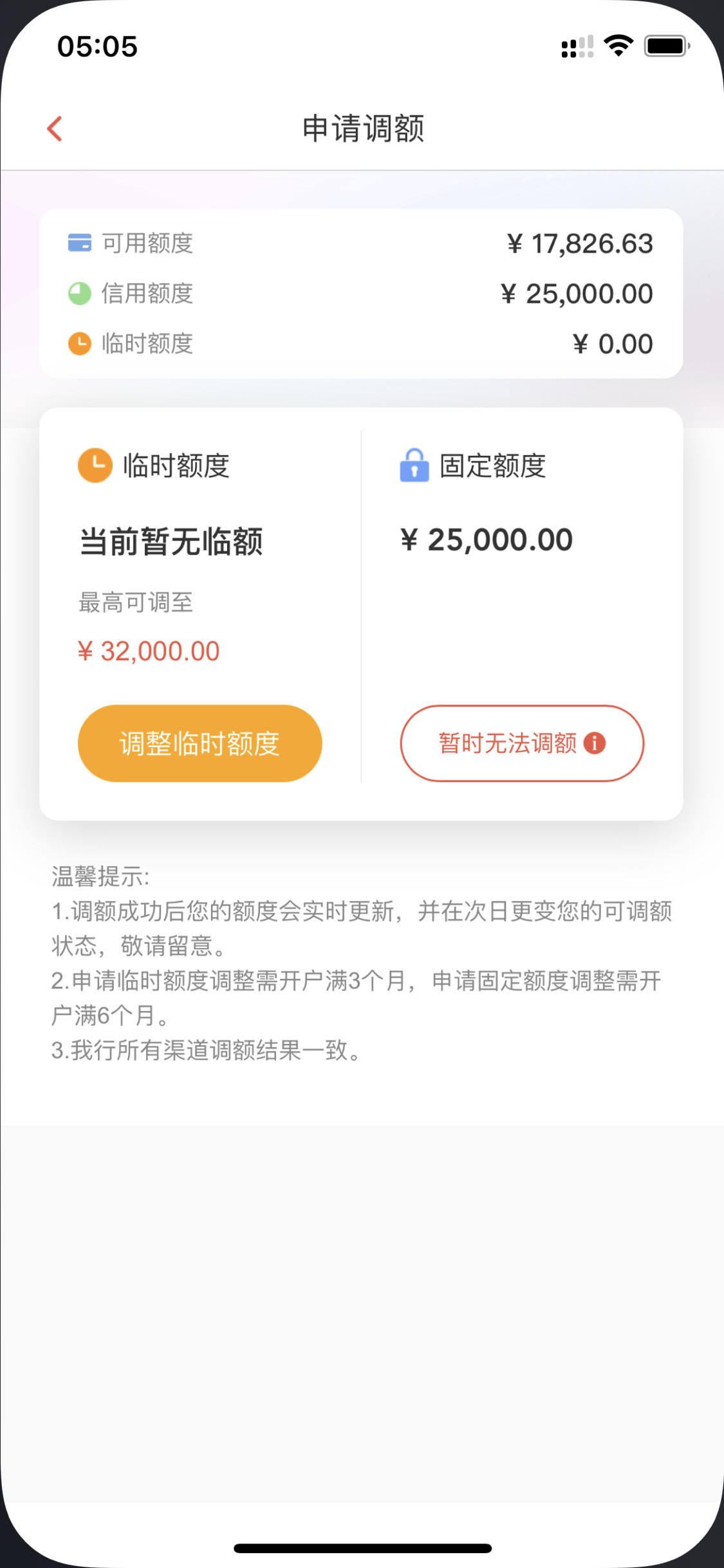Select the 可用额度 ¥17,826.63 amount
Image resolution: width=724 pixels, height=1568 pixels.
click(580, 243)
